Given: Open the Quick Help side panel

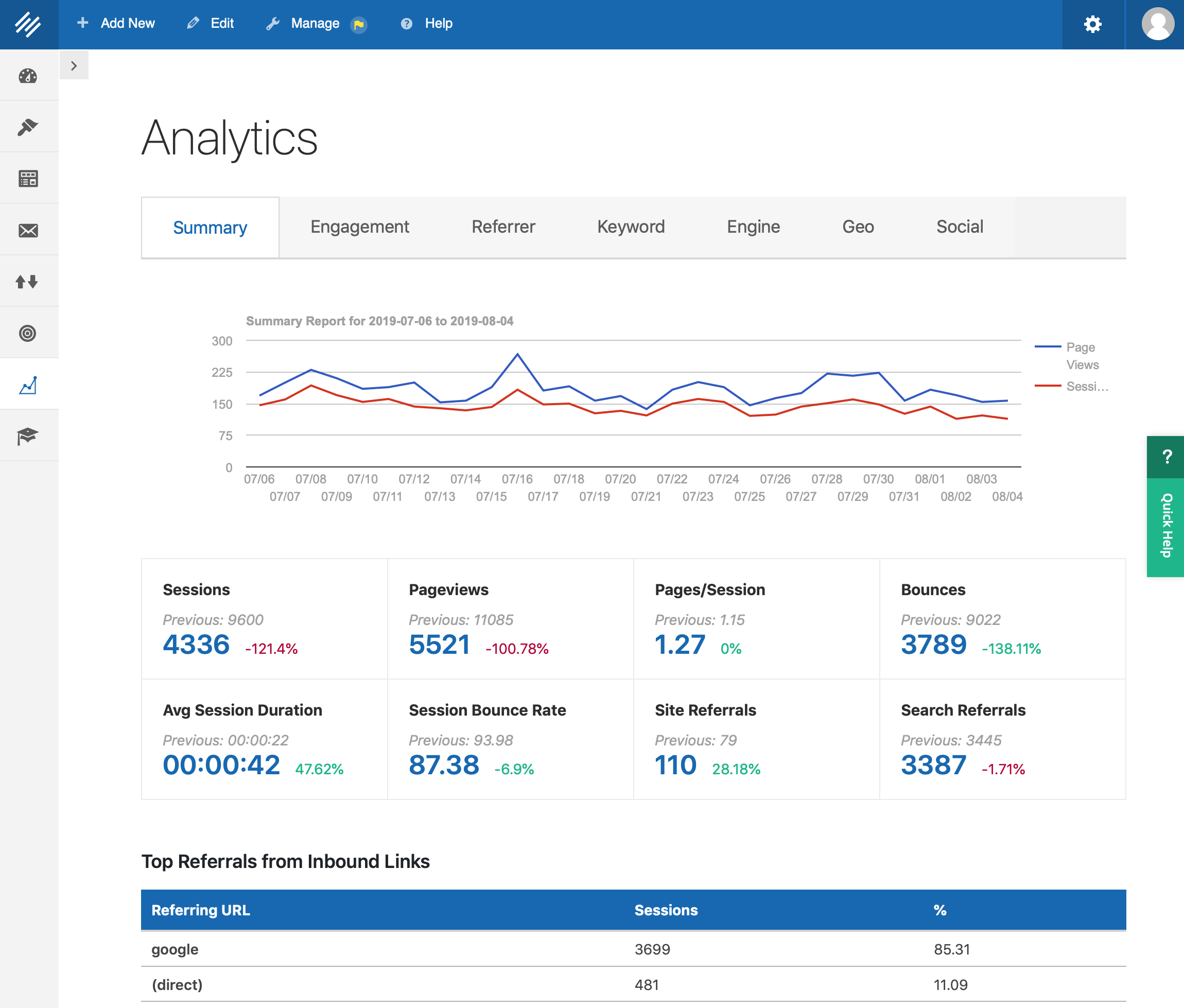Looking at the screenshot, I should click(1165, 525).
